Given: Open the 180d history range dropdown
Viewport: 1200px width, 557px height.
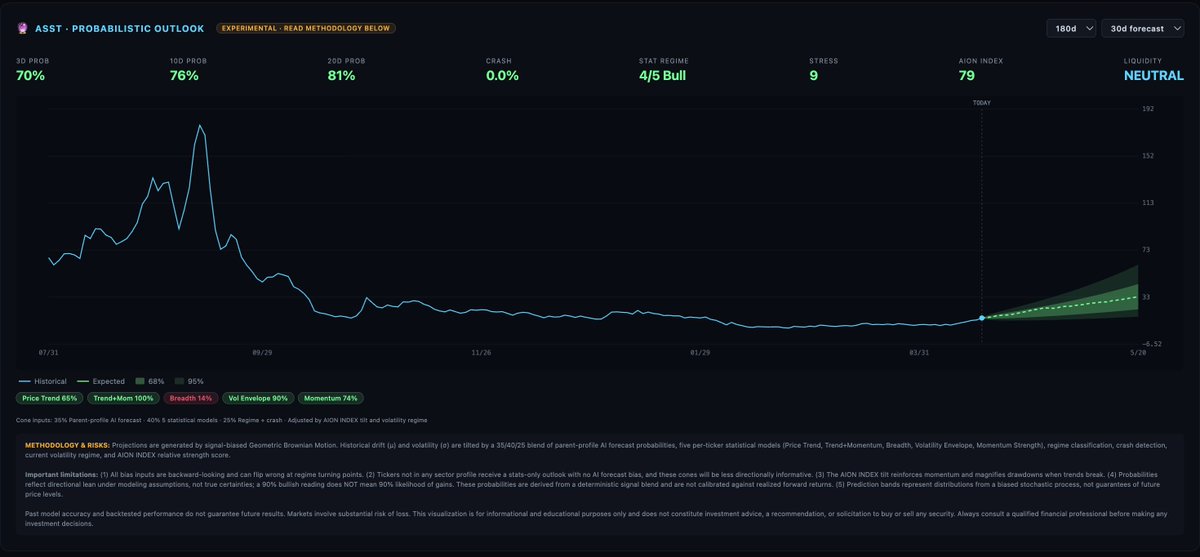Looking at the screenshot, I should 1071,28.
